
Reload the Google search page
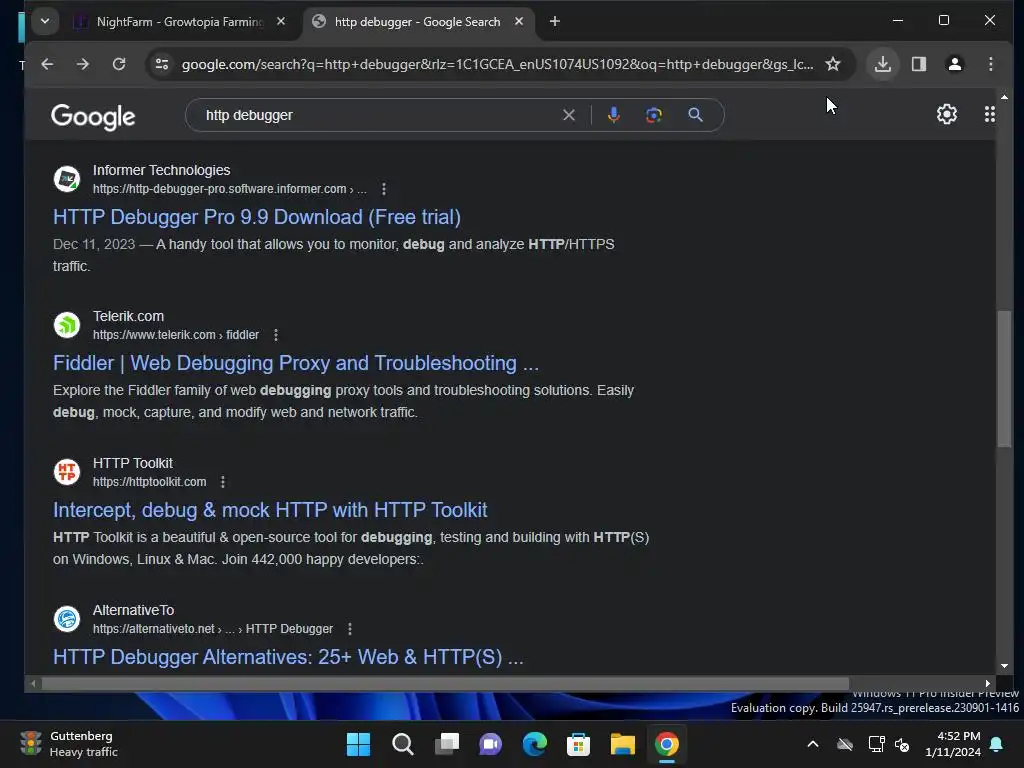click(x=119, y=64)
